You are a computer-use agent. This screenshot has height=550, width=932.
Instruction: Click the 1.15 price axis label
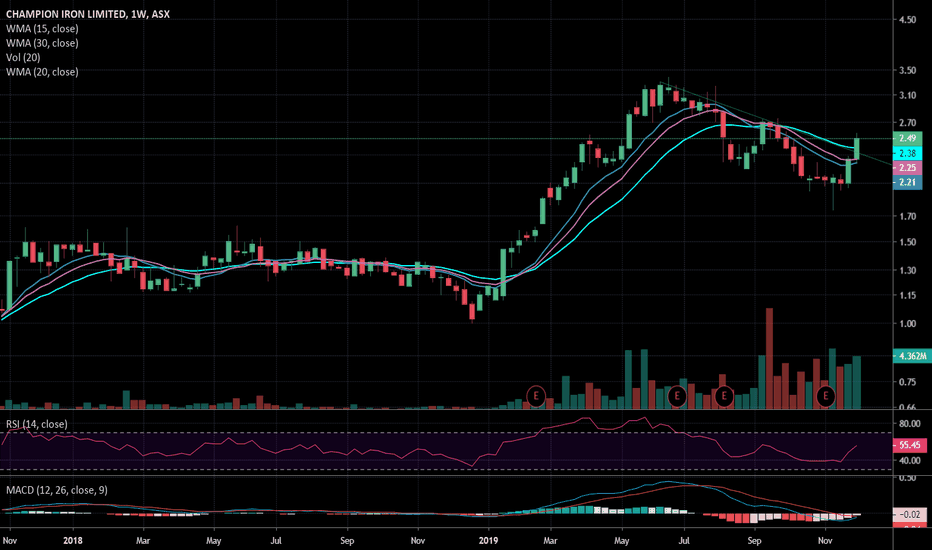[x=908, y=296]
